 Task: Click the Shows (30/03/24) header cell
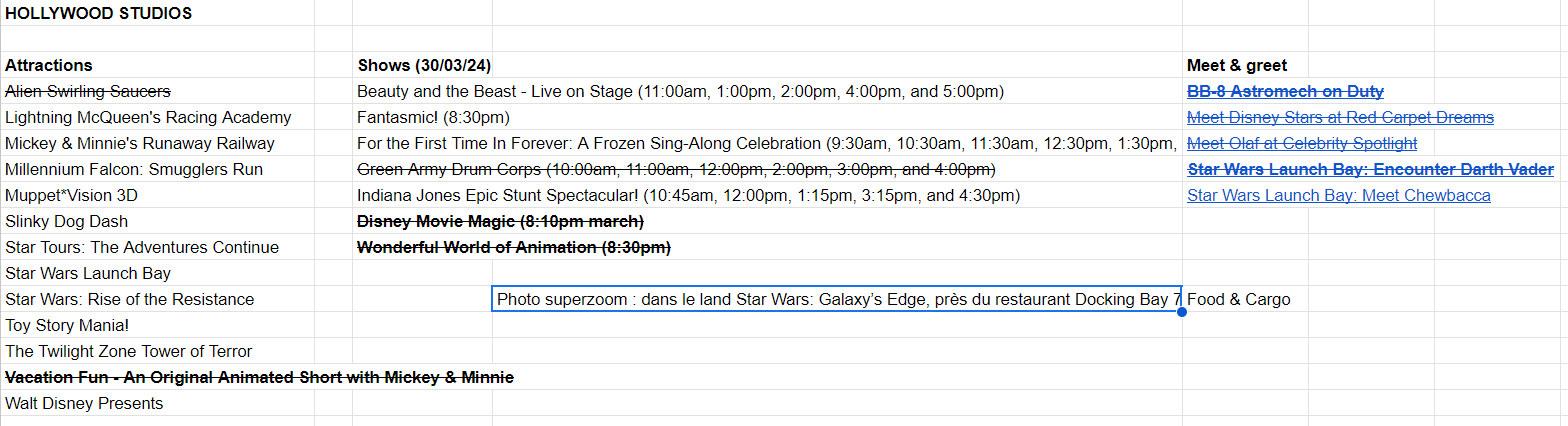click(424, 66)
